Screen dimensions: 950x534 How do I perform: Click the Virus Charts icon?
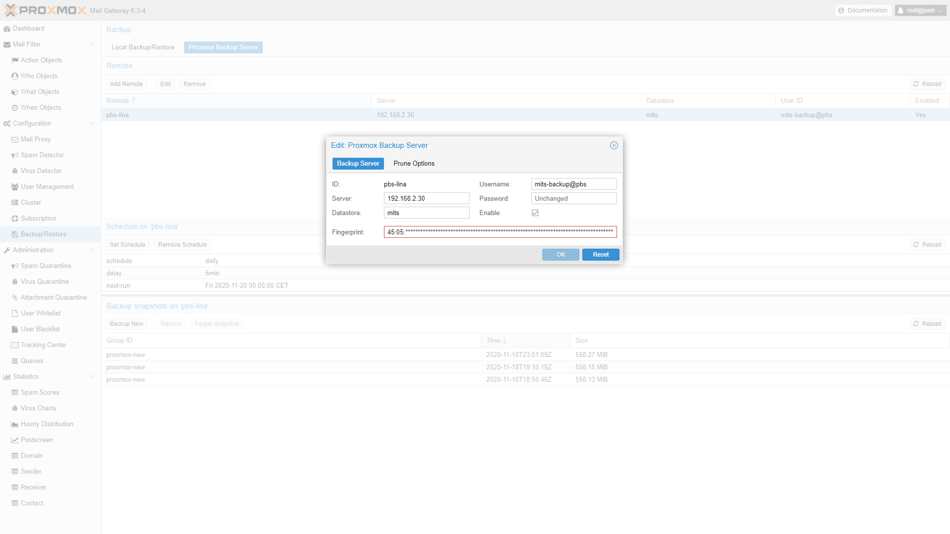[x=15, y=408]
